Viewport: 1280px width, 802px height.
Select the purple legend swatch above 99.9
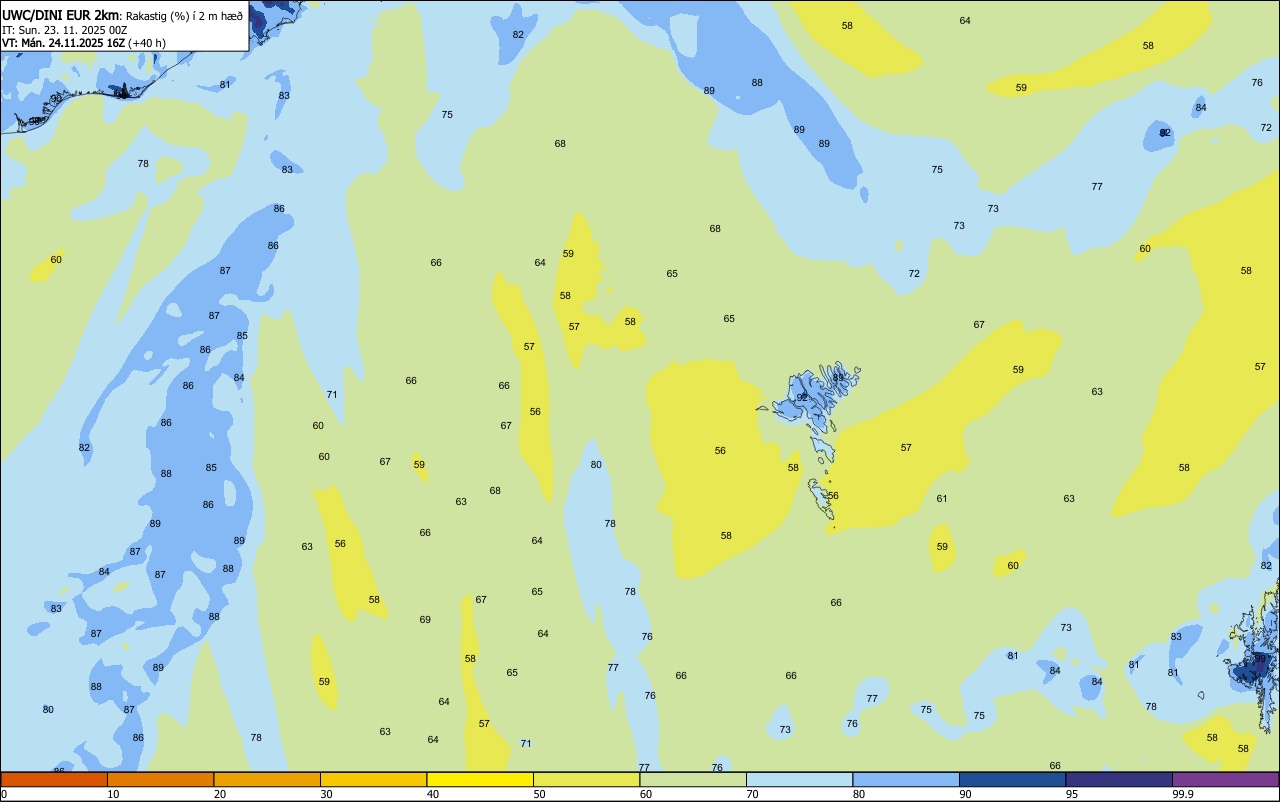coord(1225,779)
